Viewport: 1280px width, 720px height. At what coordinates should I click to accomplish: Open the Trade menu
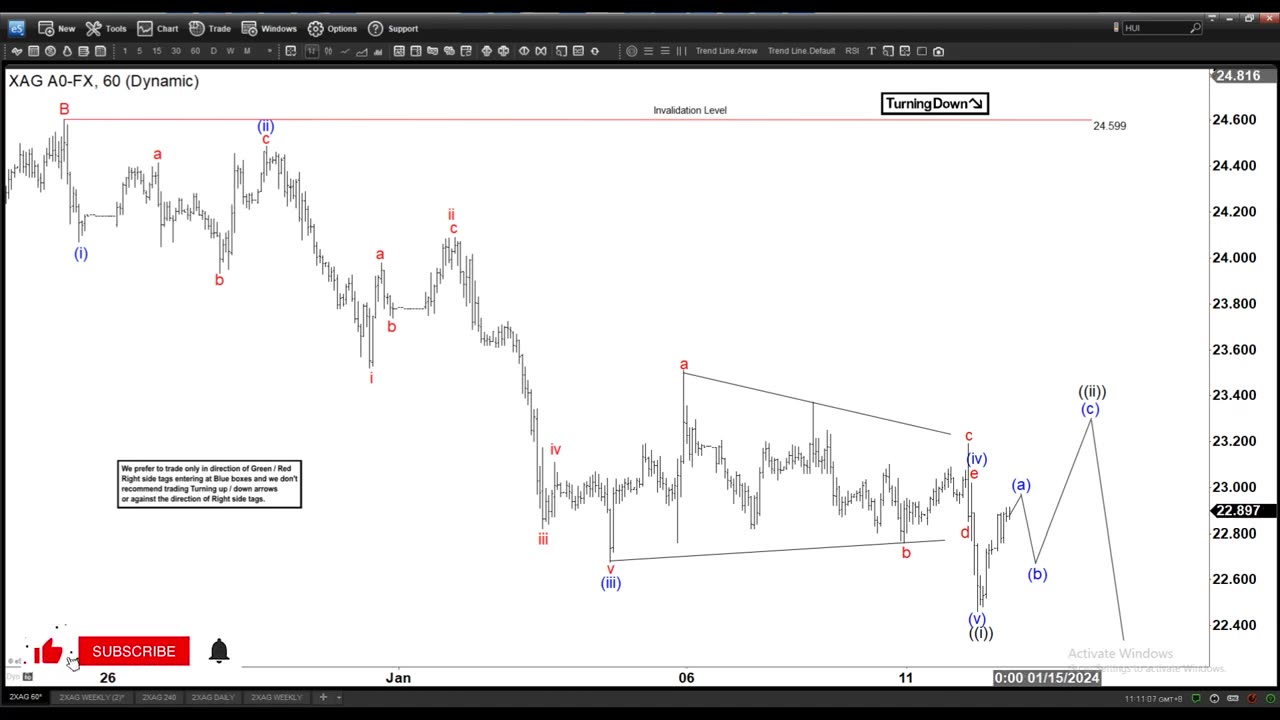(210, 28)
